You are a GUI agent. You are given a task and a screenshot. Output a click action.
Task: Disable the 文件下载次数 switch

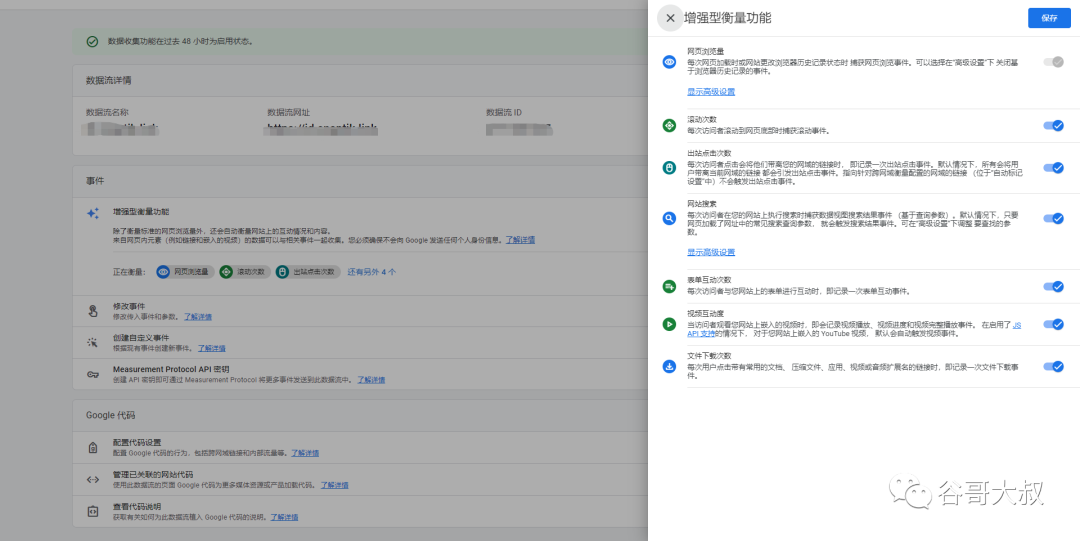(x=1053, y=366)
